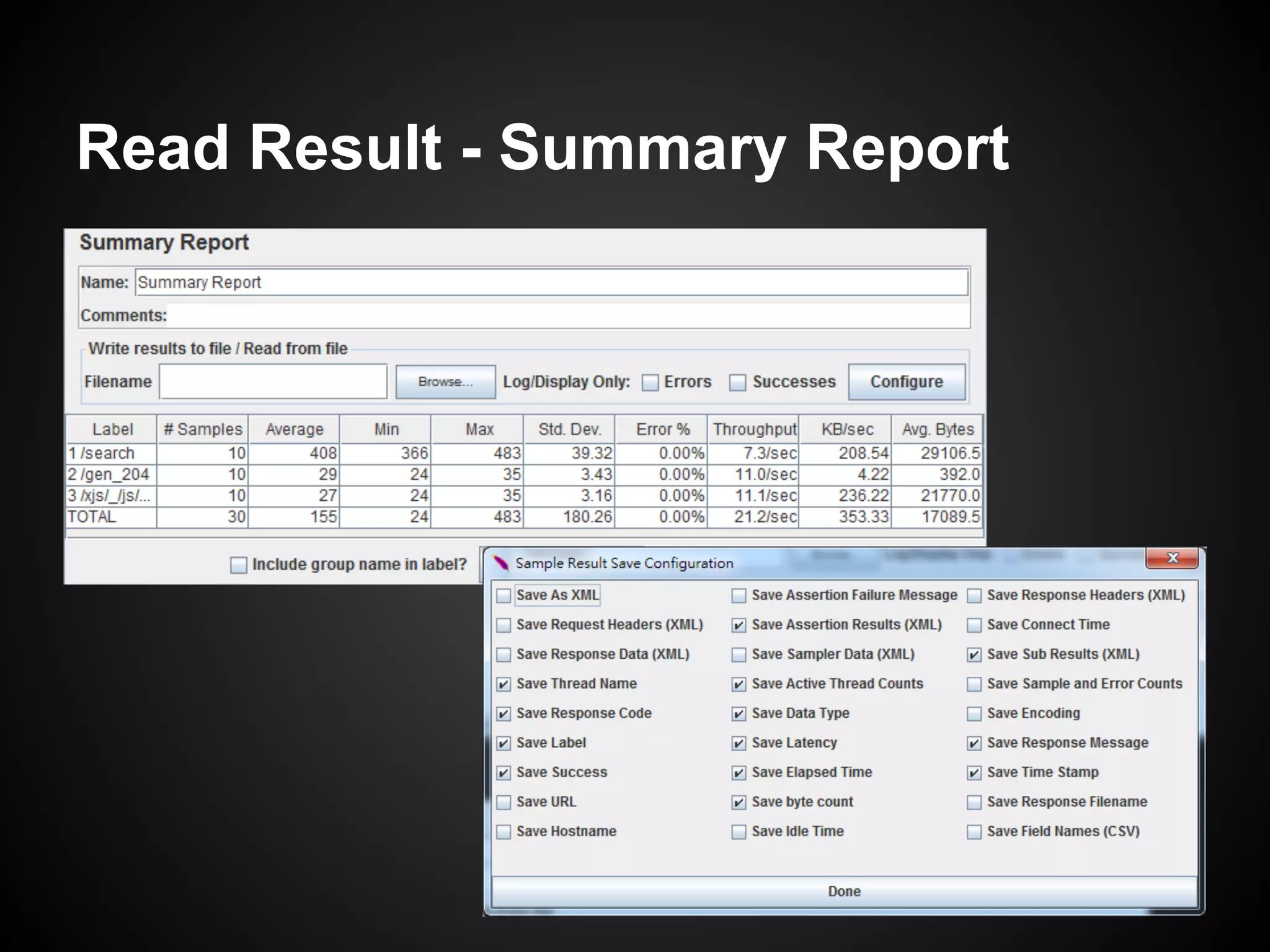Screen dimensions: 1270x952
Task: Click the Label column header
Action: click(112, 429)
